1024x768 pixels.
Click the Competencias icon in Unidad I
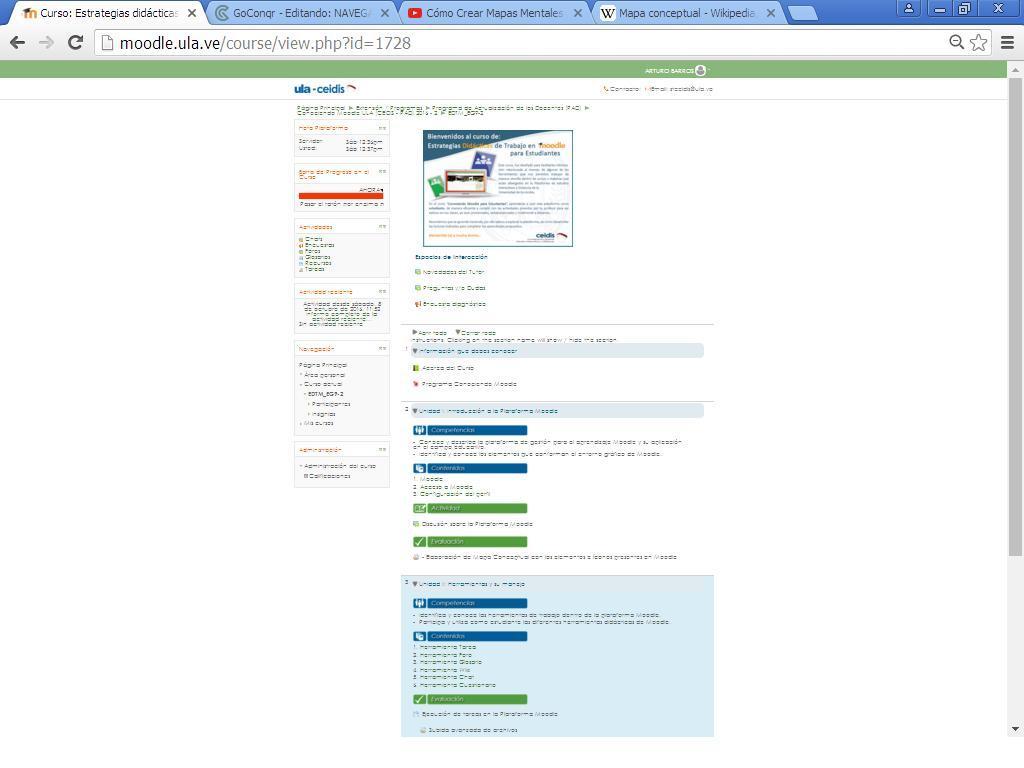coord(419,430)
